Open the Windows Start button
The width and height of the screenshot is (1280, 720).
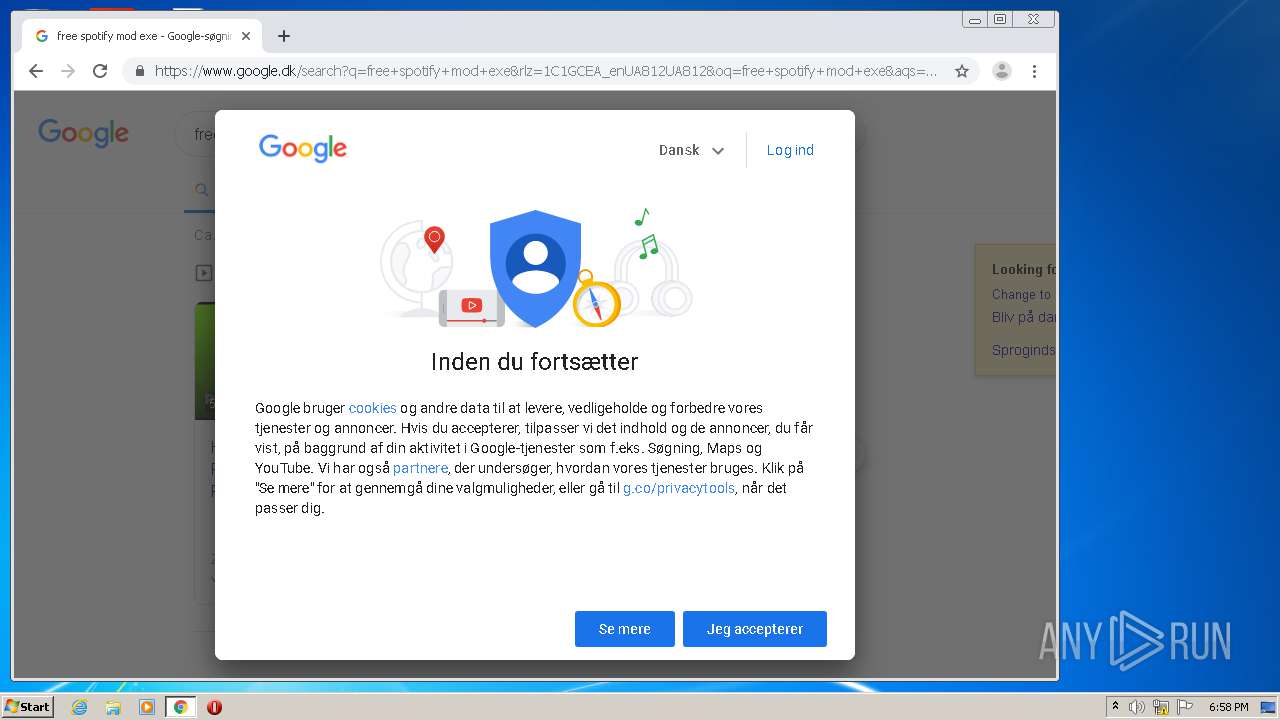coord(28,706)
